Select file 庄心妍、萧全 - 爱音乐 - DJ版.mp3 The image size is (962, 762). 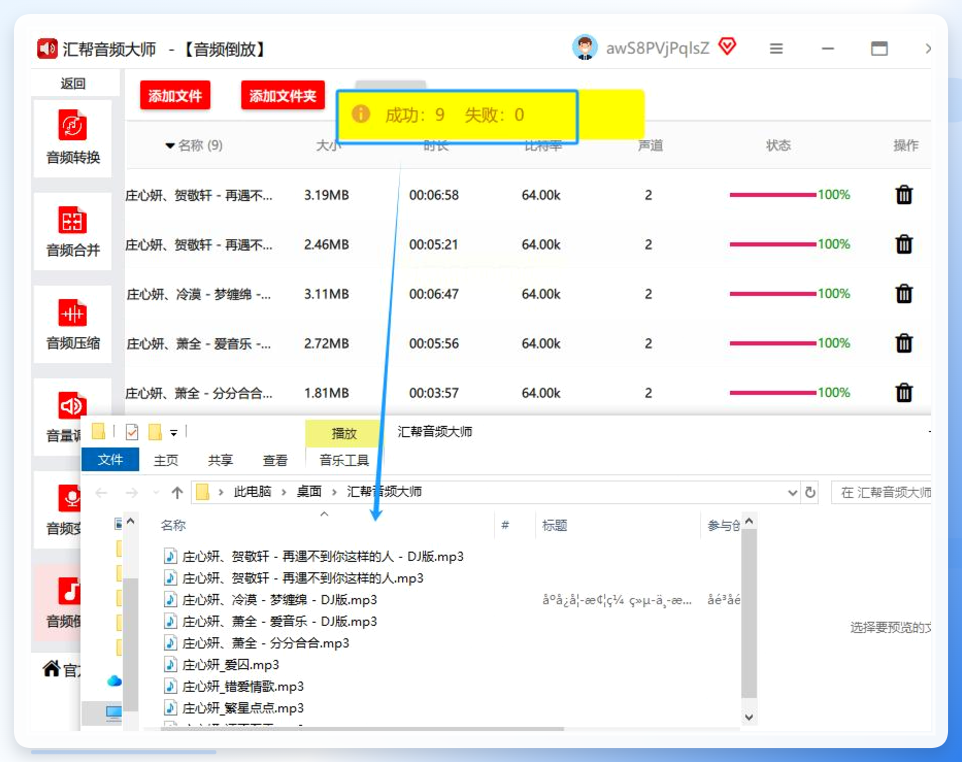pyautogui.click(x=271, y=622)
